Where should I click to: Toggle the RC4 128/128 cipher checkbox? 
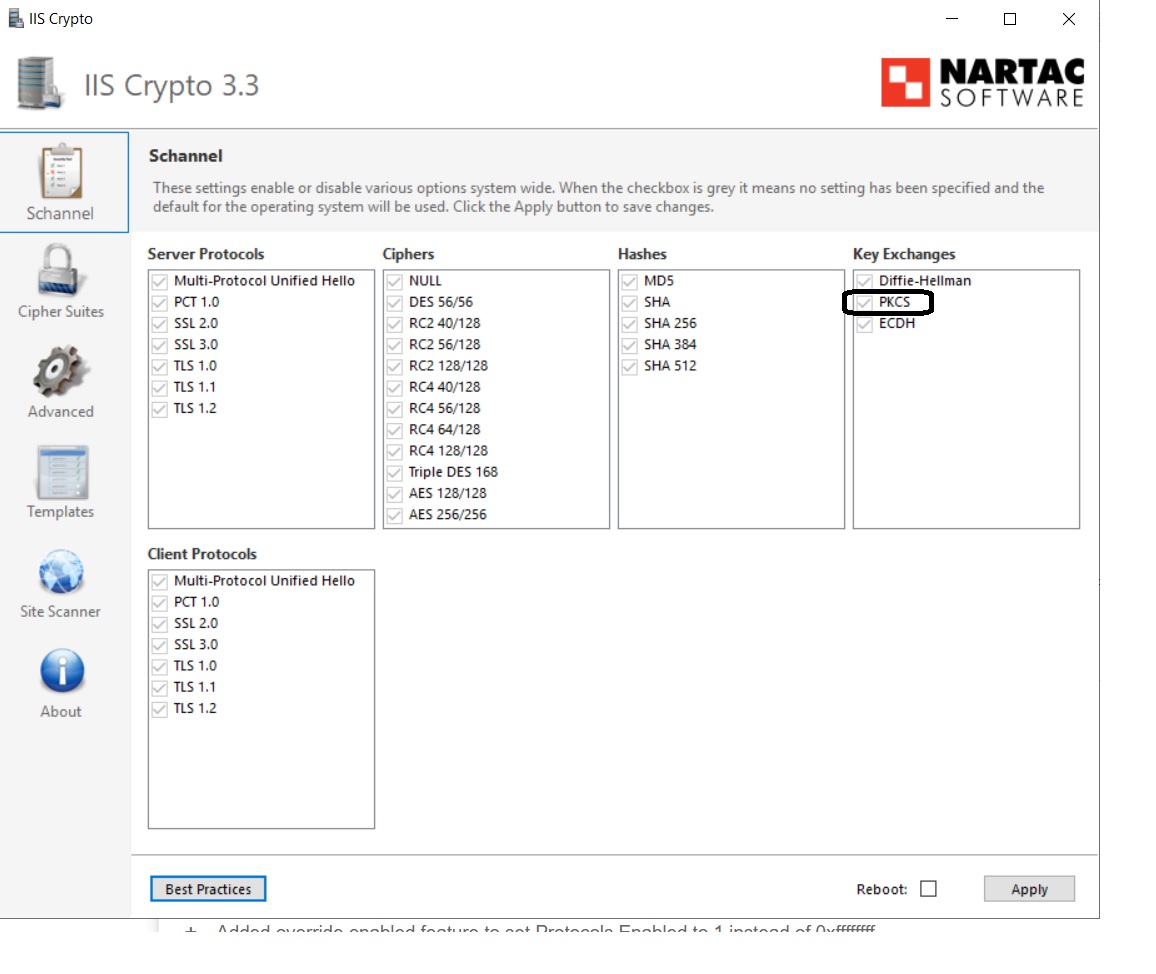[x=394, y=453]
